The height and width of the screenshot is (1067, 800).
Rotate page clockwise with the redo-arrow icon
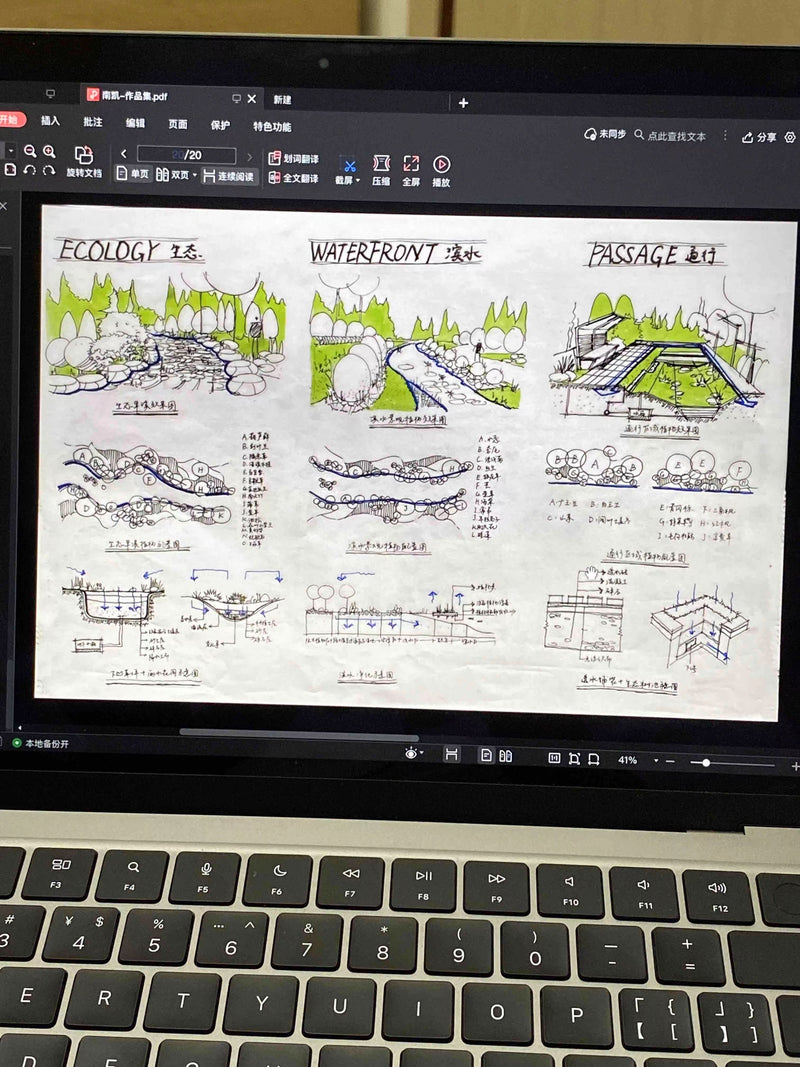49,170
